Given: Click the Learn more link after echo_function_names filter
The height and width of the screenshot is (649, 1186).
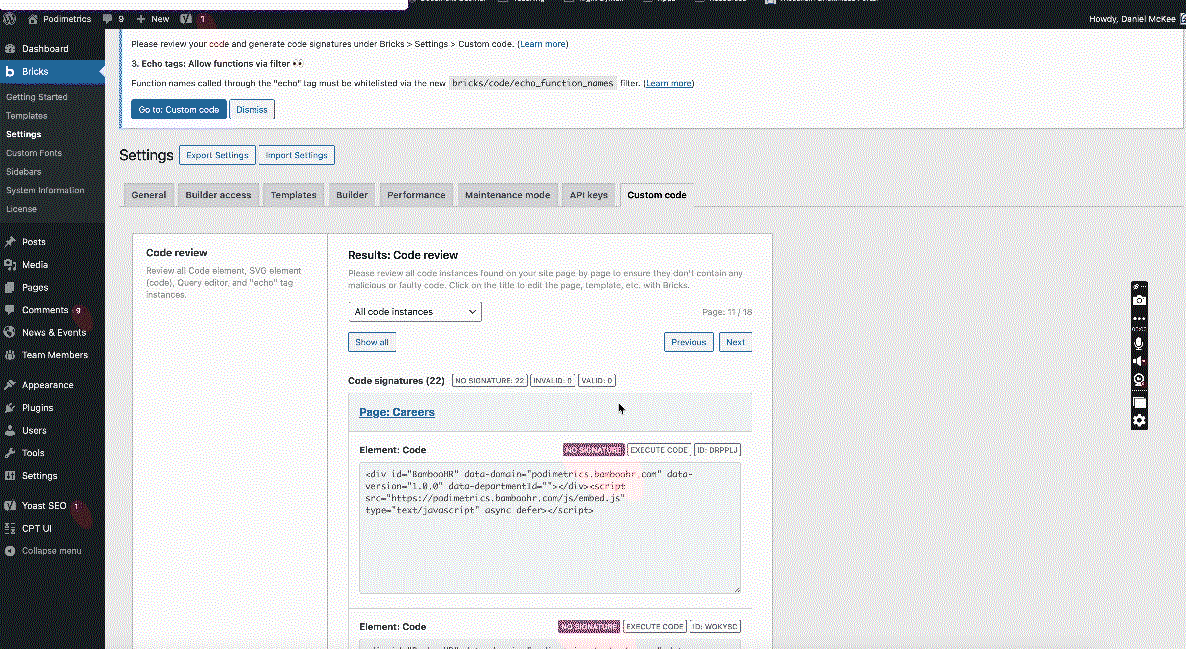Looking at the screenshot, I should (669, 83).
